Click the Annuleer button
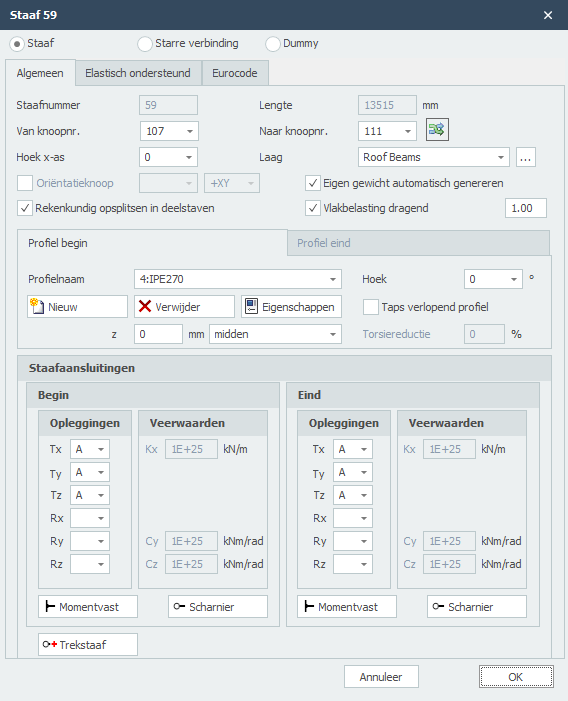Image resolution: width=568 pixels, height=701 pixels. tap(381, 677)
